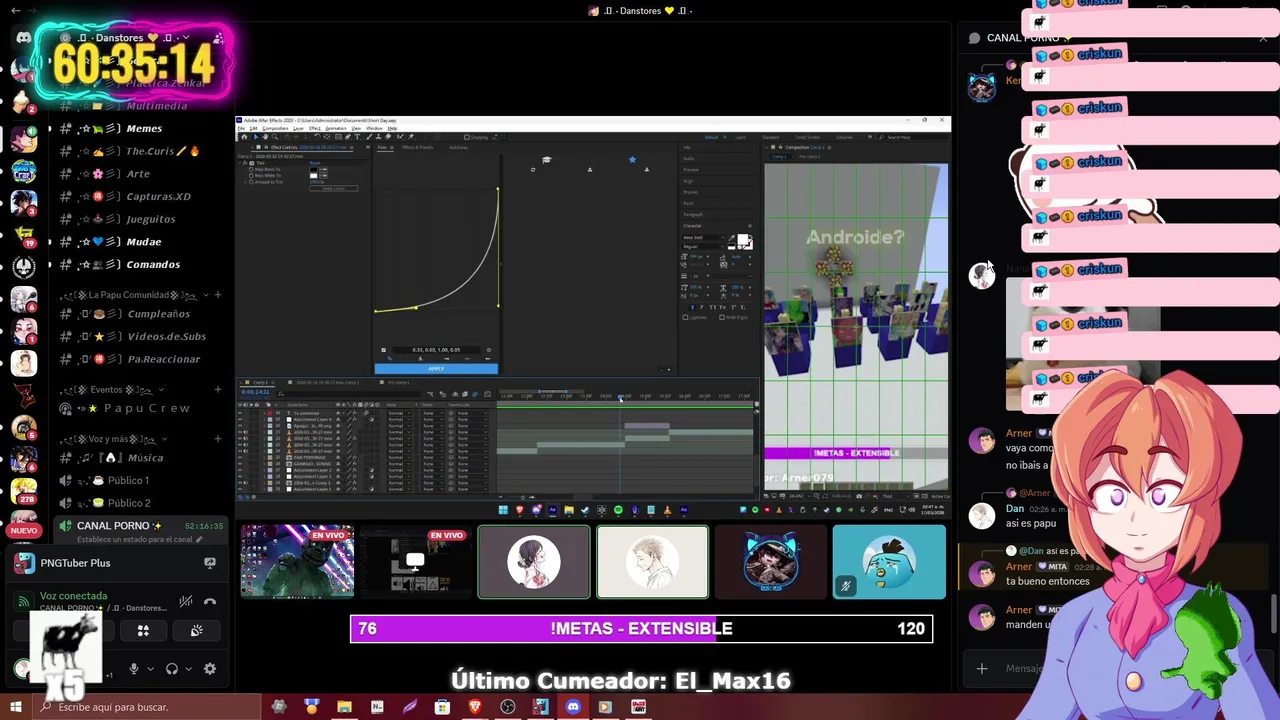Start an activity from voice panel

click(x=143, y=631)
